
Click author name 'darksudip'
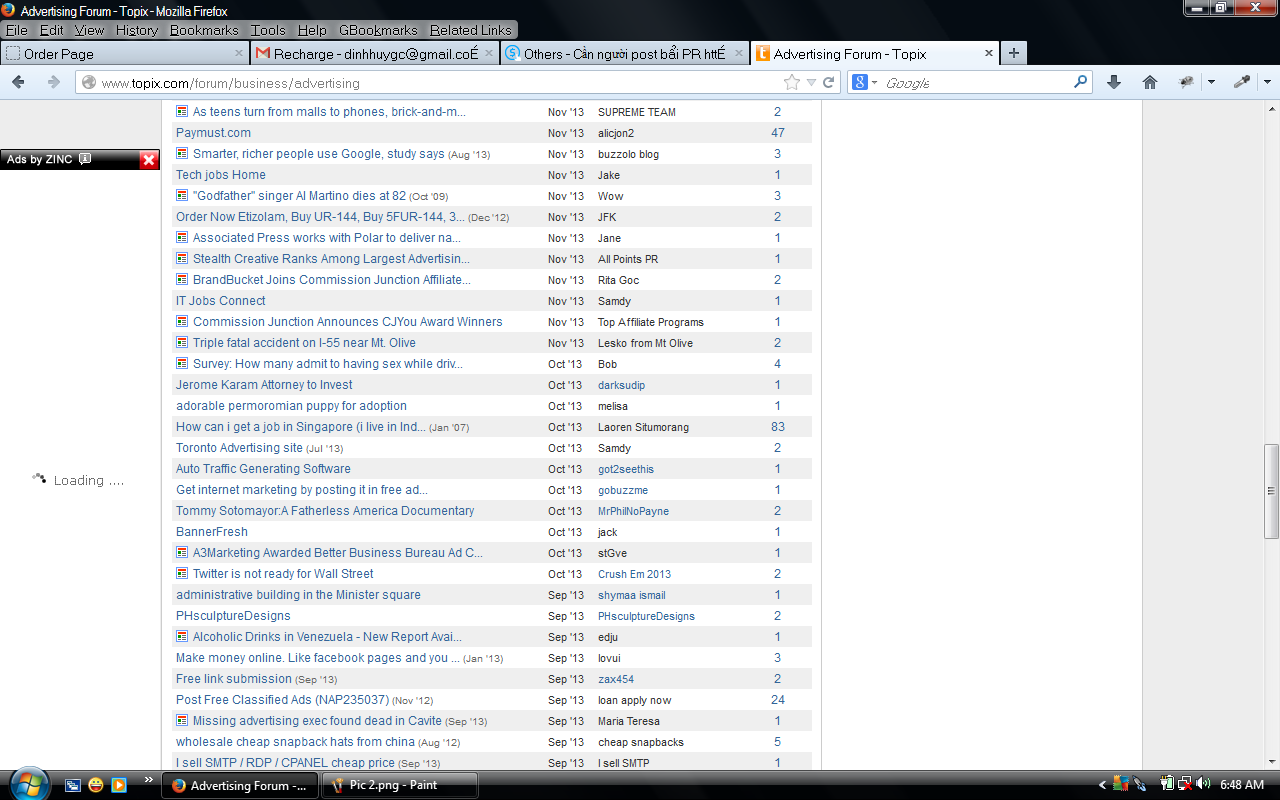tap(621, 385)
